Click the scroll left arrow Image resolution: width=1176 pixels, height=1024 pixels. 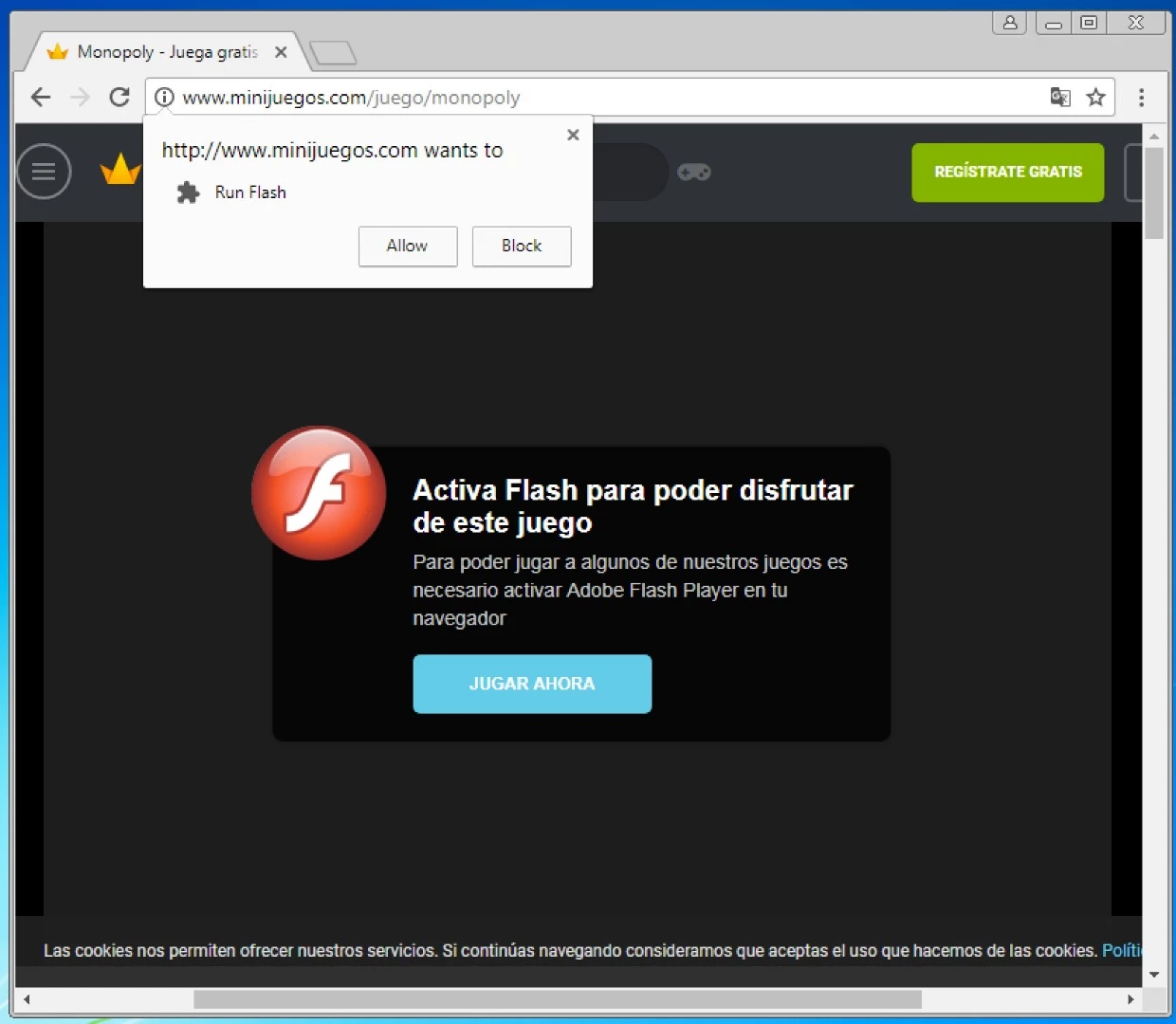coord(26,999)
